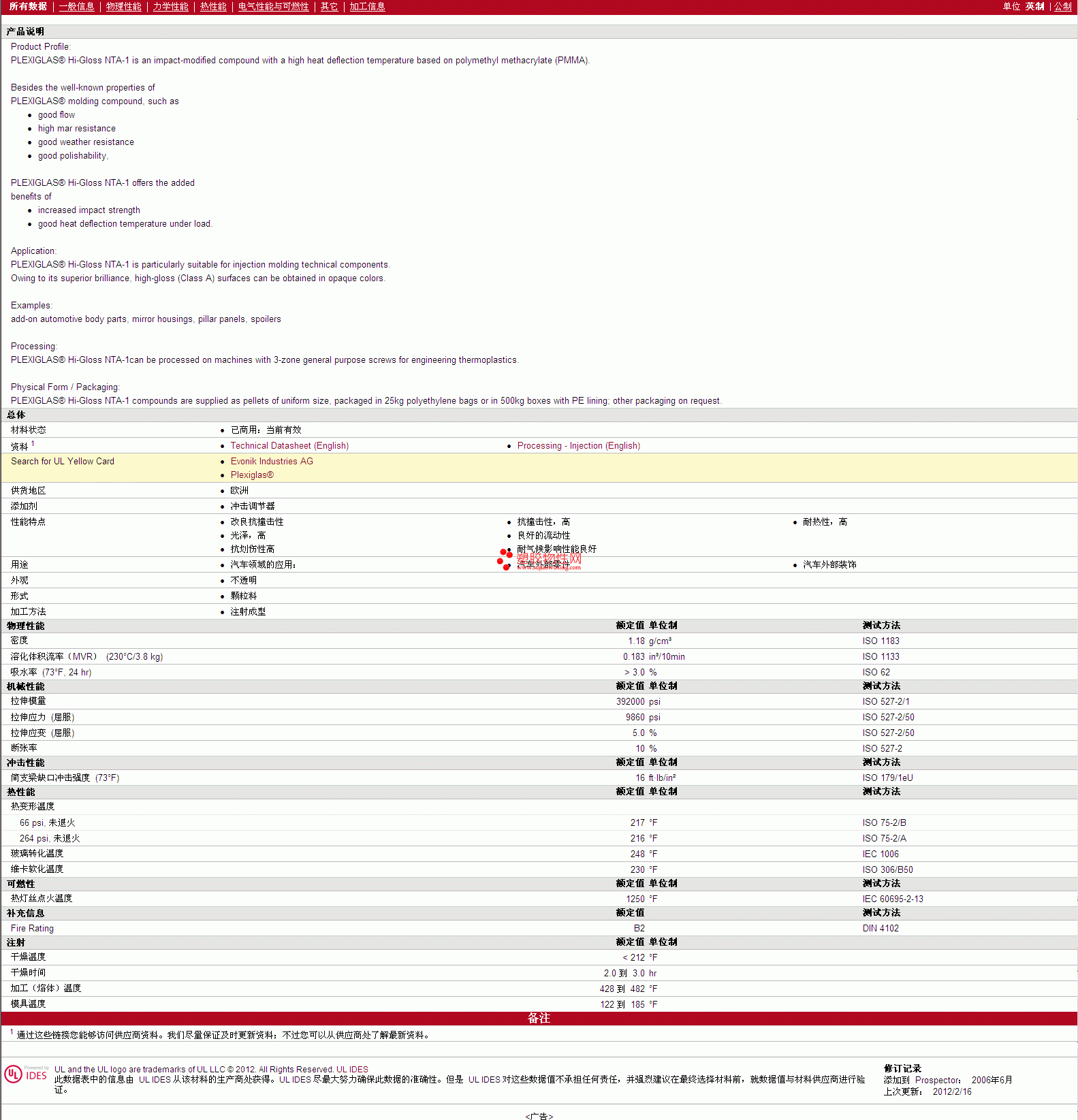This screenshot has height=1120, width=1078.
Task: Click the 注射成型 processing method entry
Action: (249, 612)
